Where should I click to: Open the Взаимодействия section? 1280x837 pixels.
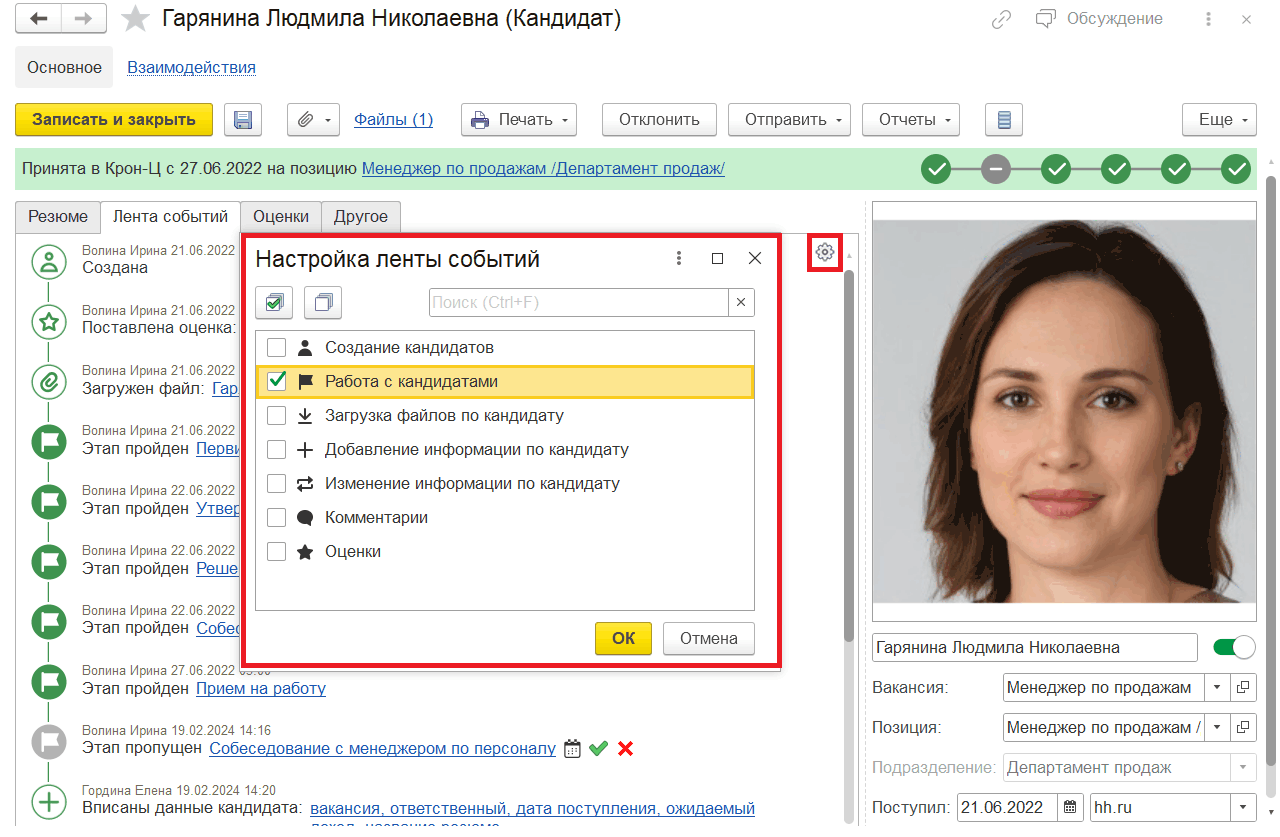point(191,68)
